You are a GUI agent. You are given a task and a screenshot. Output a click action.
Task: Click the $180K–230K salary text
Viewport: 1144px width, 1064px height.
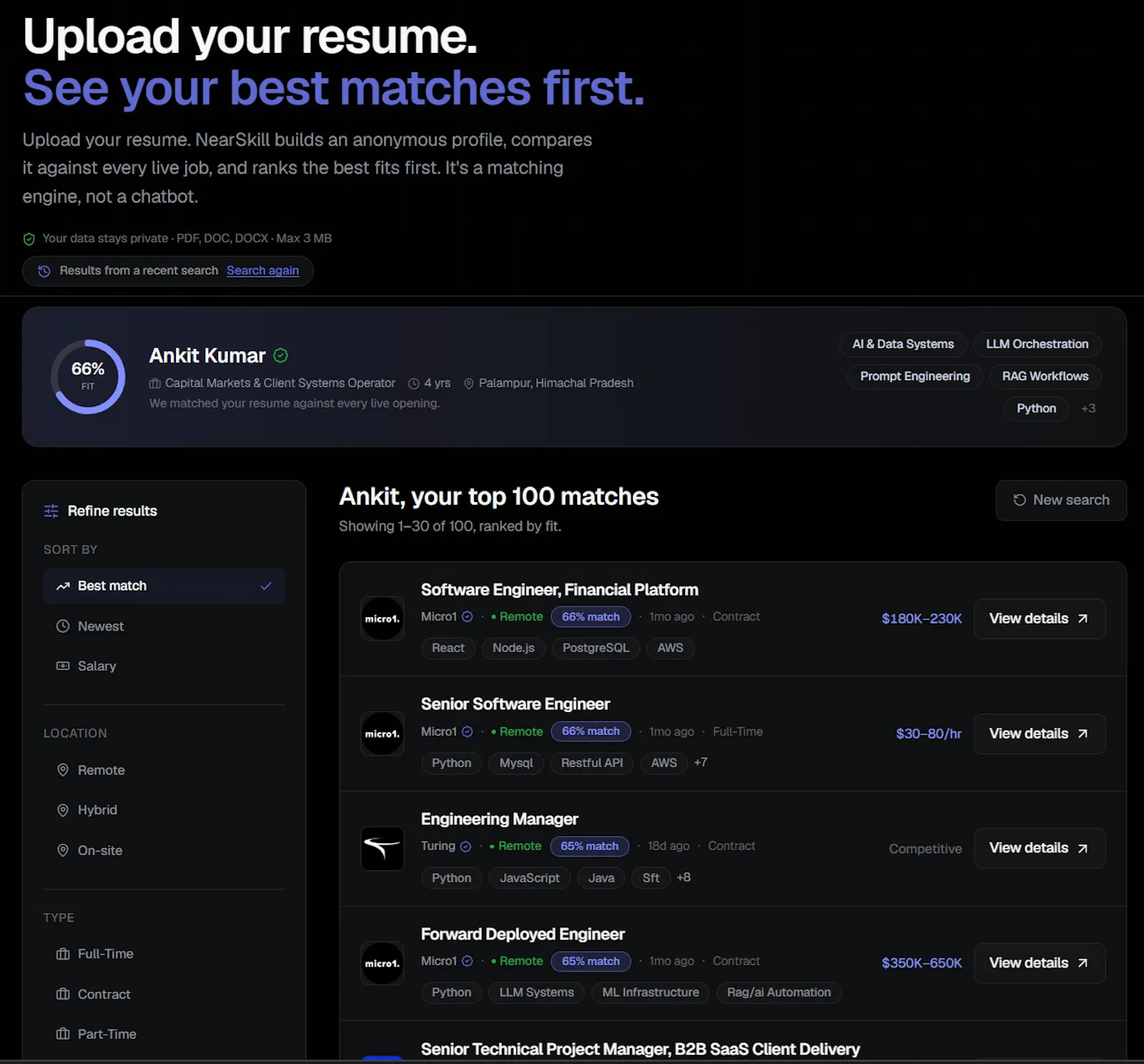point(922,619)
